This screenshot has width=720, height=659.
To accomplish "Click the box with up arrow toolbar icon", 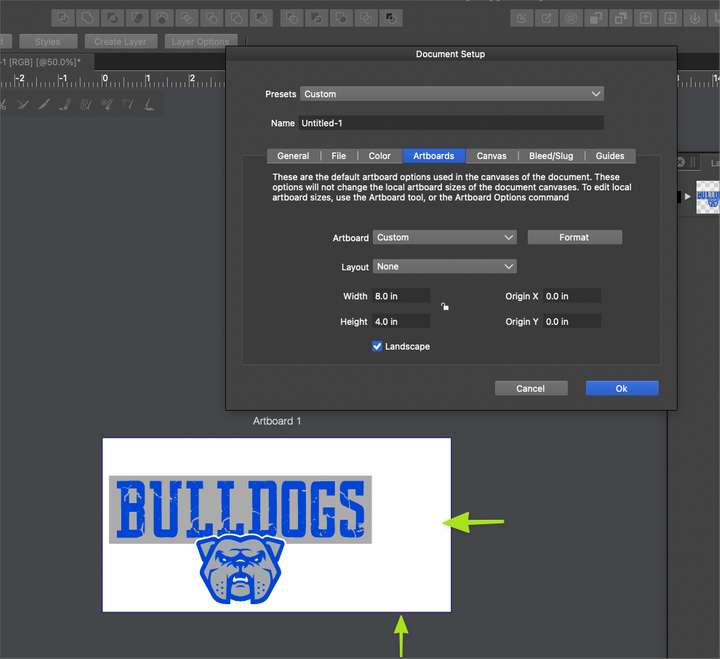I will [x=645, y=18].
